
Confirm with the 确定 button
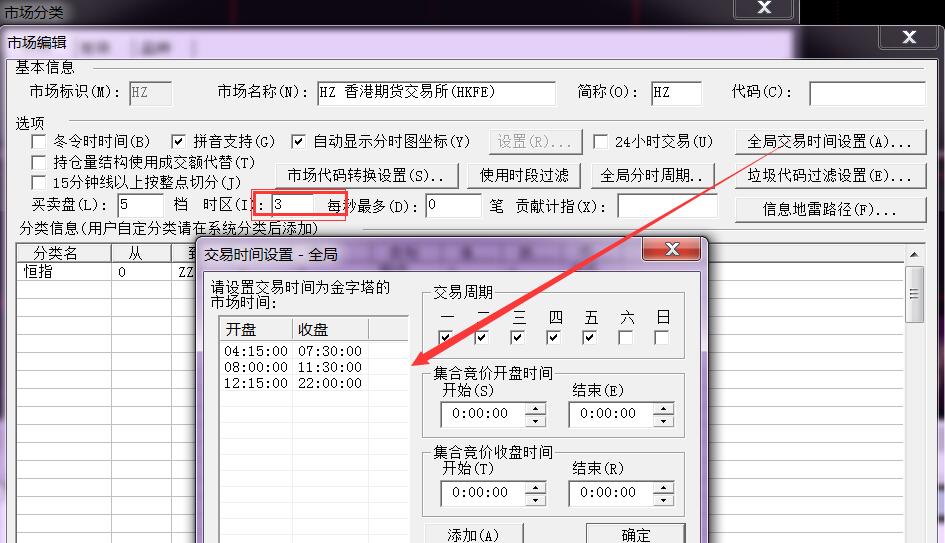pyautogui.click(x=636, y=534)
